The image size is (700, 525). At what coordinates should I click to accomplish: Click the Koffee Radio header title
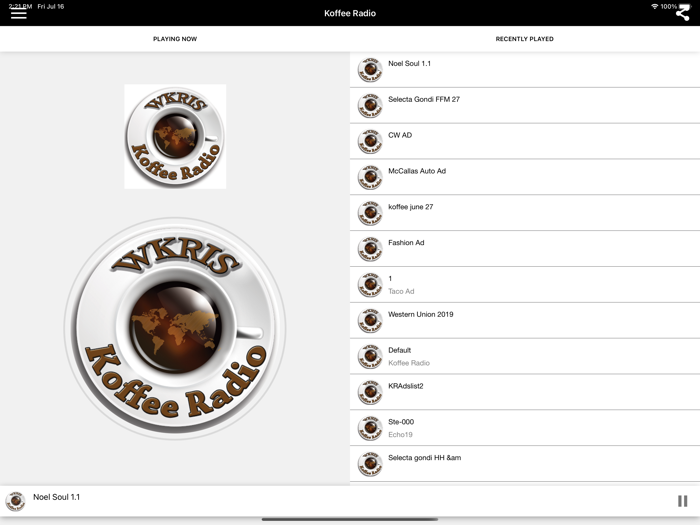pos(350,13)
